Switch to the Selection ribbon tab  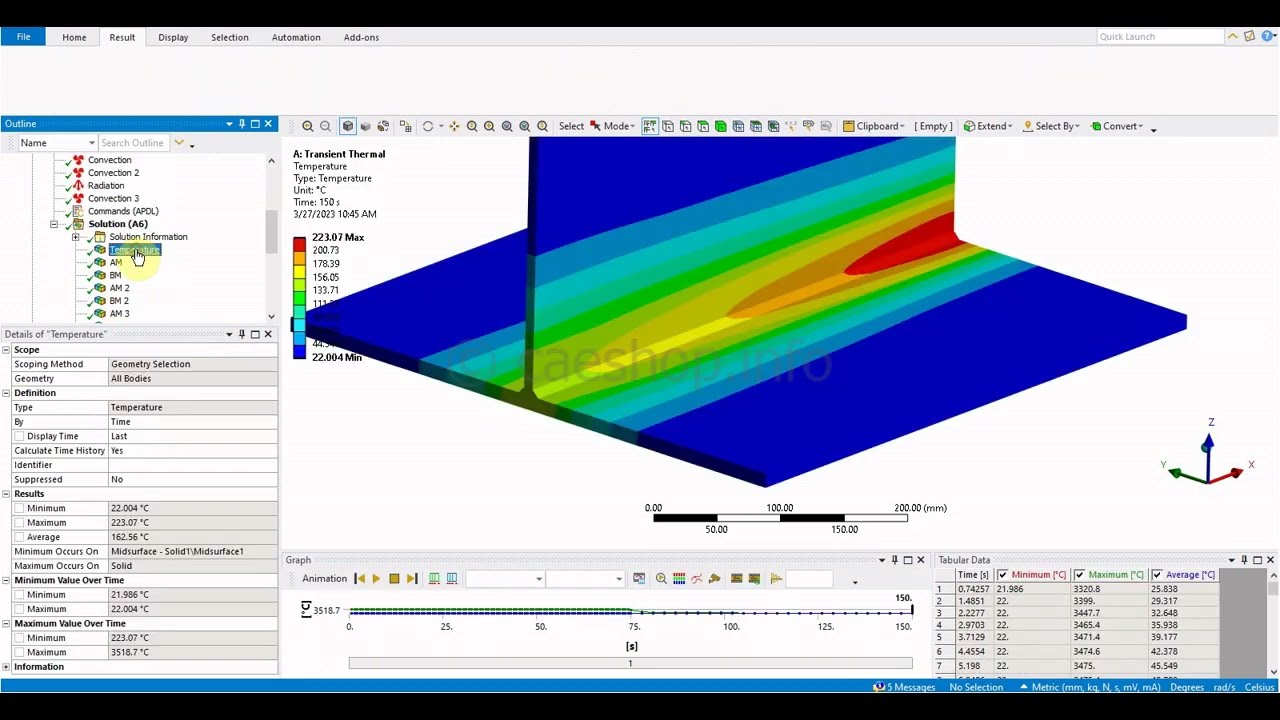(x=229, y=37)
